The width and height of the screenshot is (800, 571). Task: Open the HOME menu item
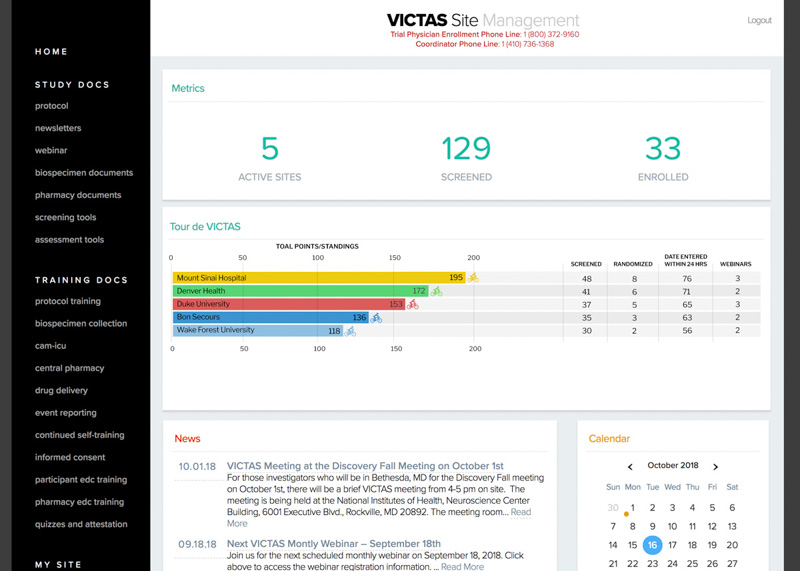tap(51, 52)
